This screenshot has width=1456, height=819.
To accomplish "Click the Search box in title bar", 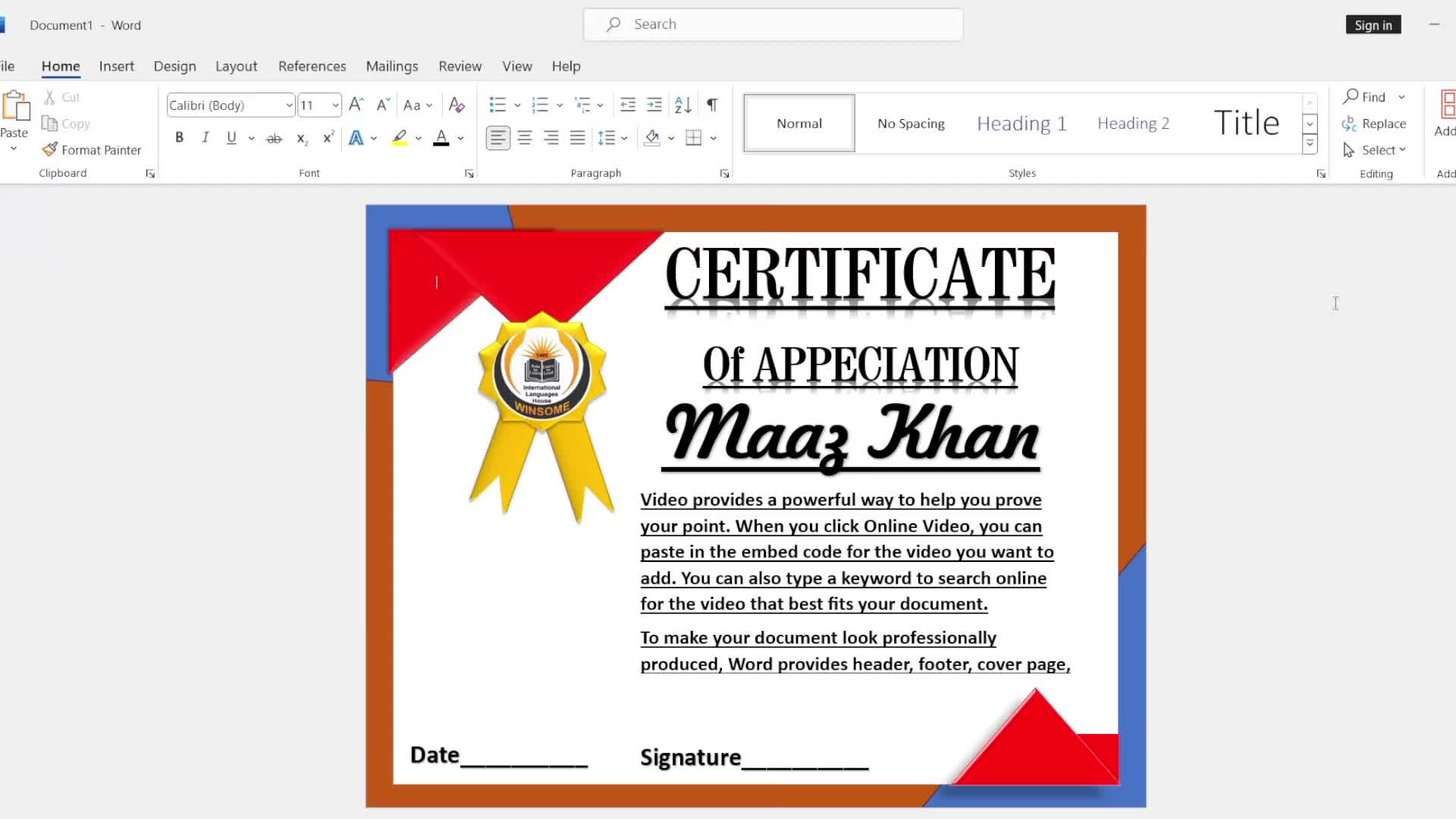I will coord(773,24).
